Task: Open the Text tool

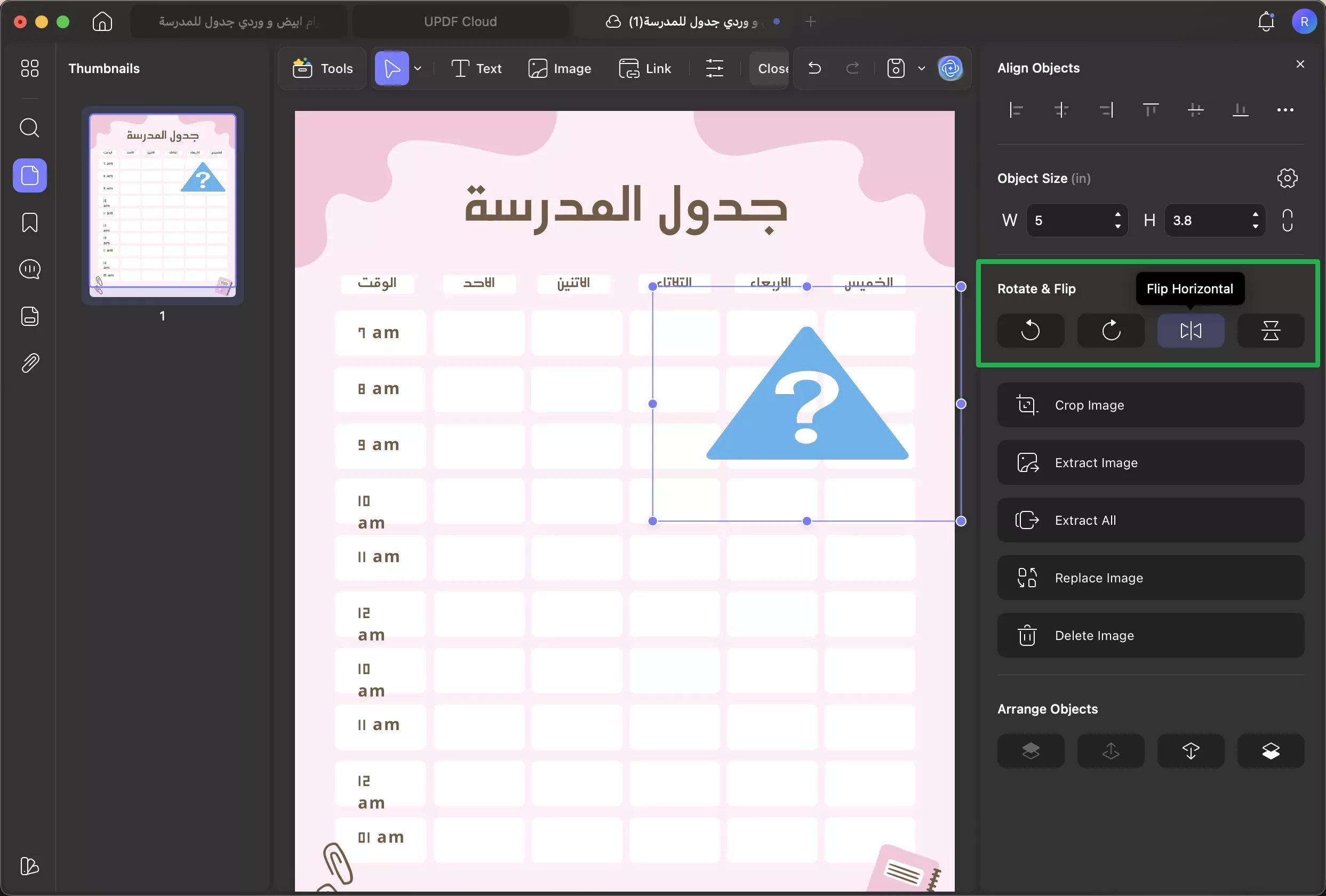Action: [x=476, y=68]
